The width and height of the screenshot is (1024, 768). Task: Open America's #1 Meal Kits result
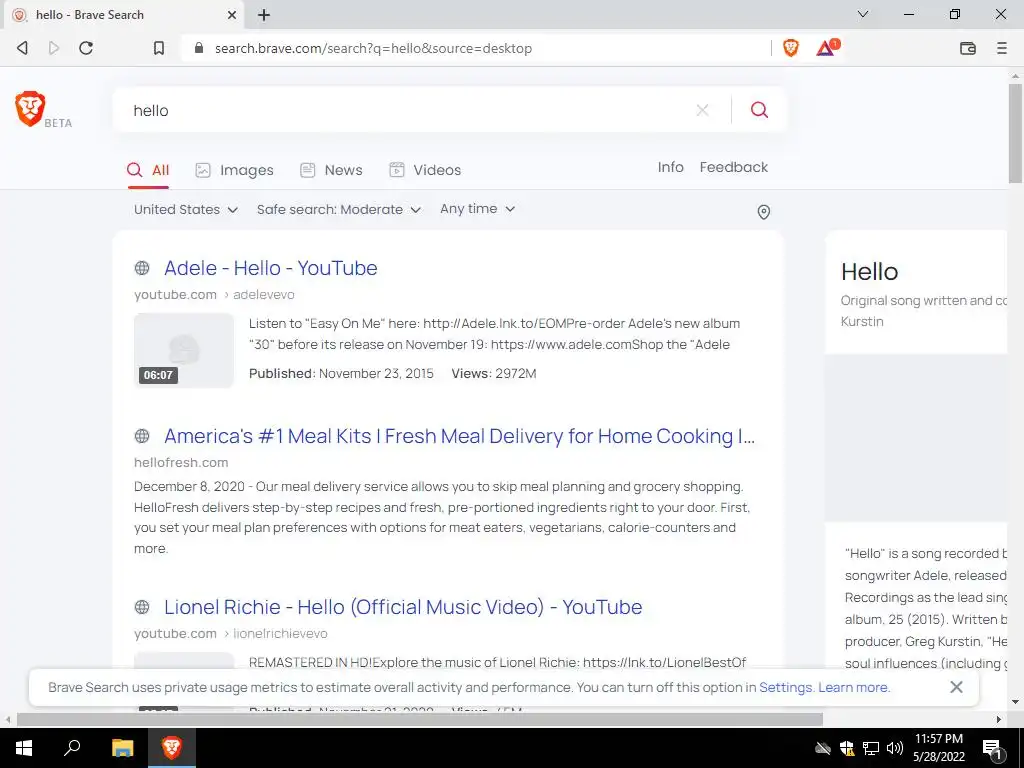(x=459, y=436)
